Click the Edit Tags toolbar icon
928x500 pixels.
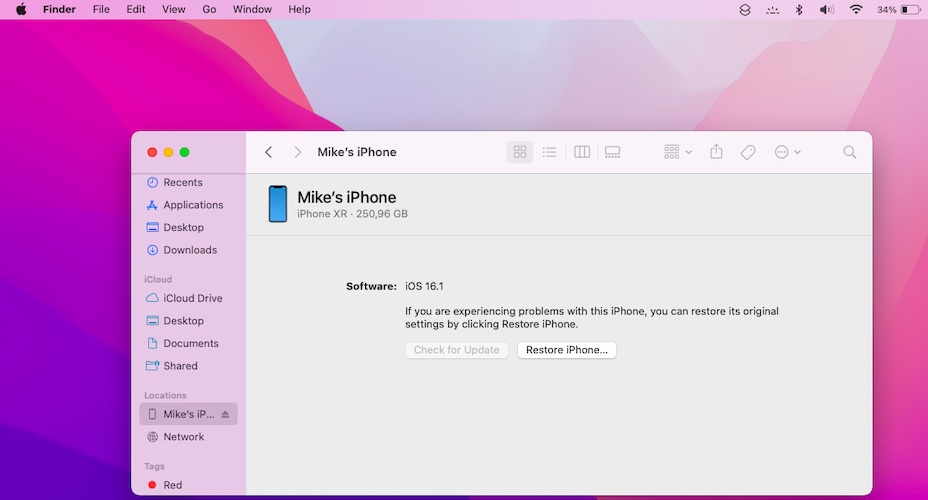pos(747,152)
